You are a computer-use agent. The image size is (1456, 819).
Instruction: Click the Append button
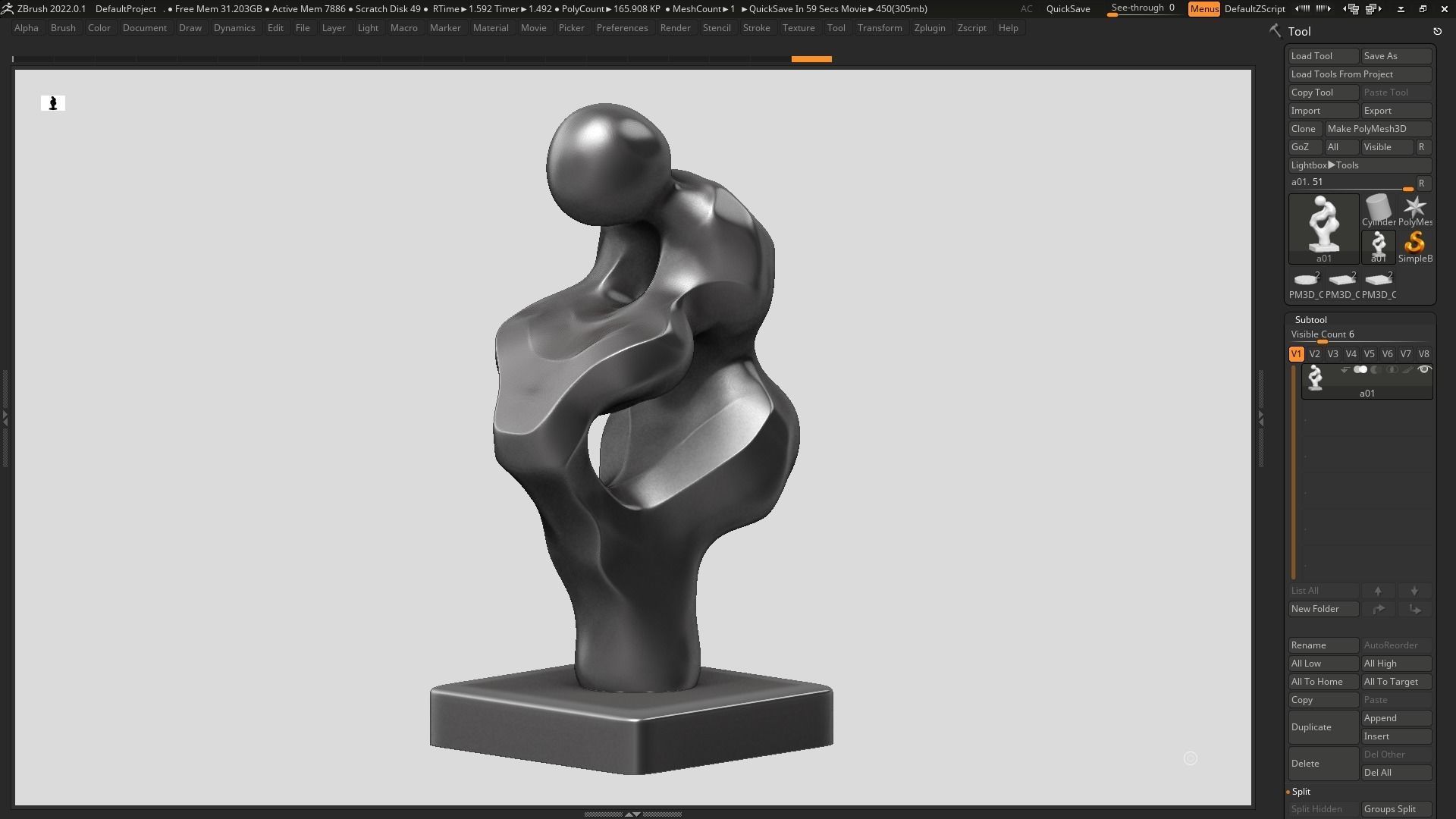pyautogui.click(x=1396, y=718)
